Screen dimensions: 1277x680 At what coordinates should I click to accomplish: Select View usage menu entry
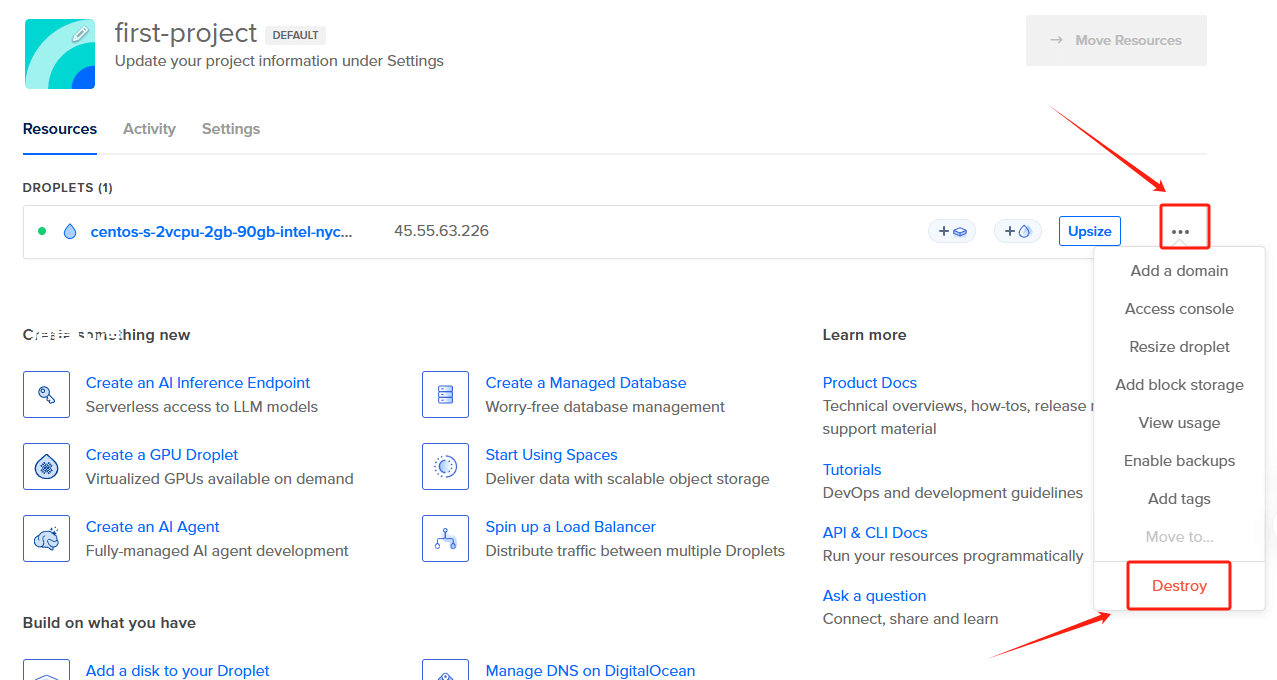coord(1179,423)
